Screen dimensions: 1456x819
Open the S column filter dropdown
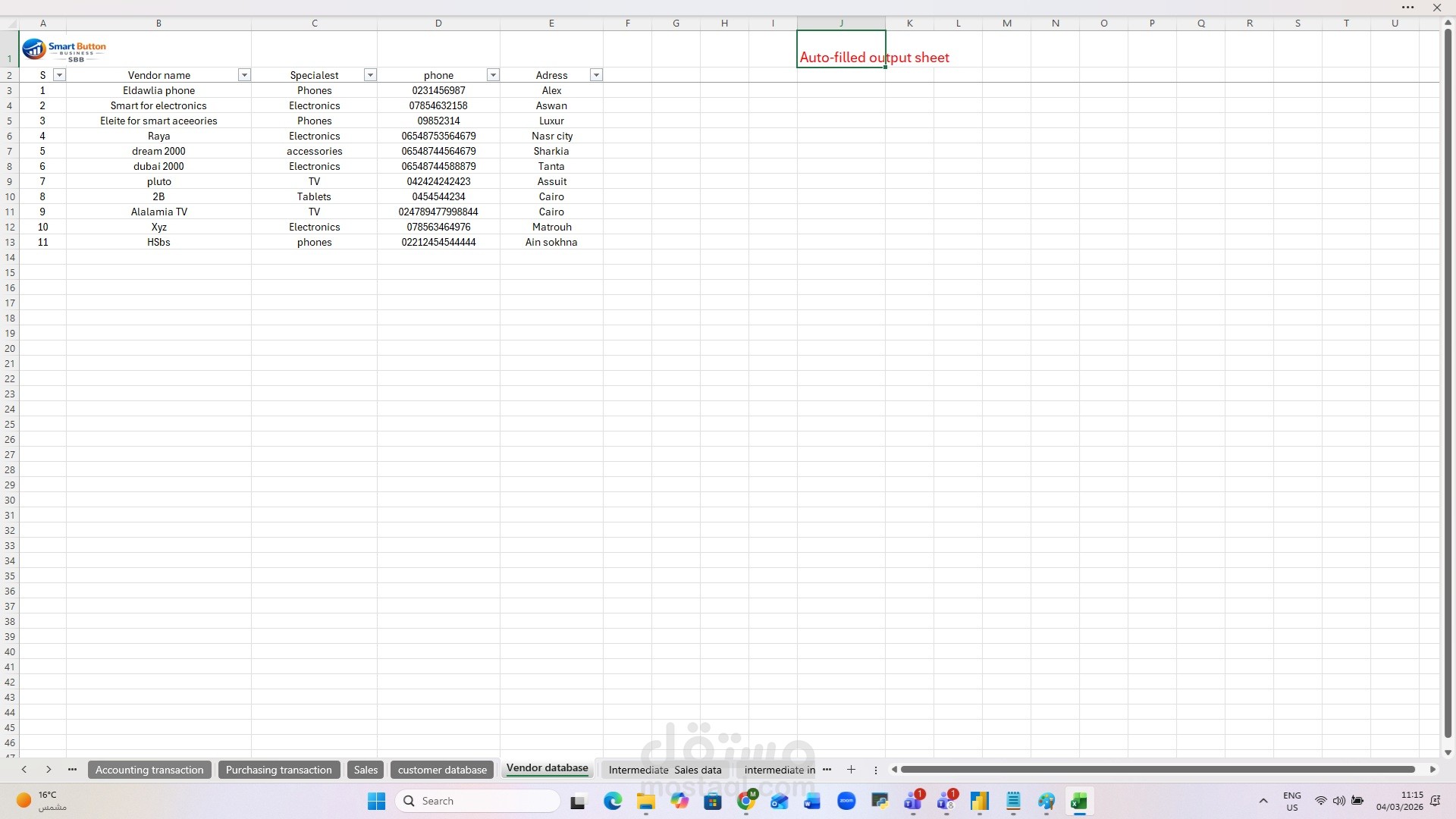click(59, 75)
